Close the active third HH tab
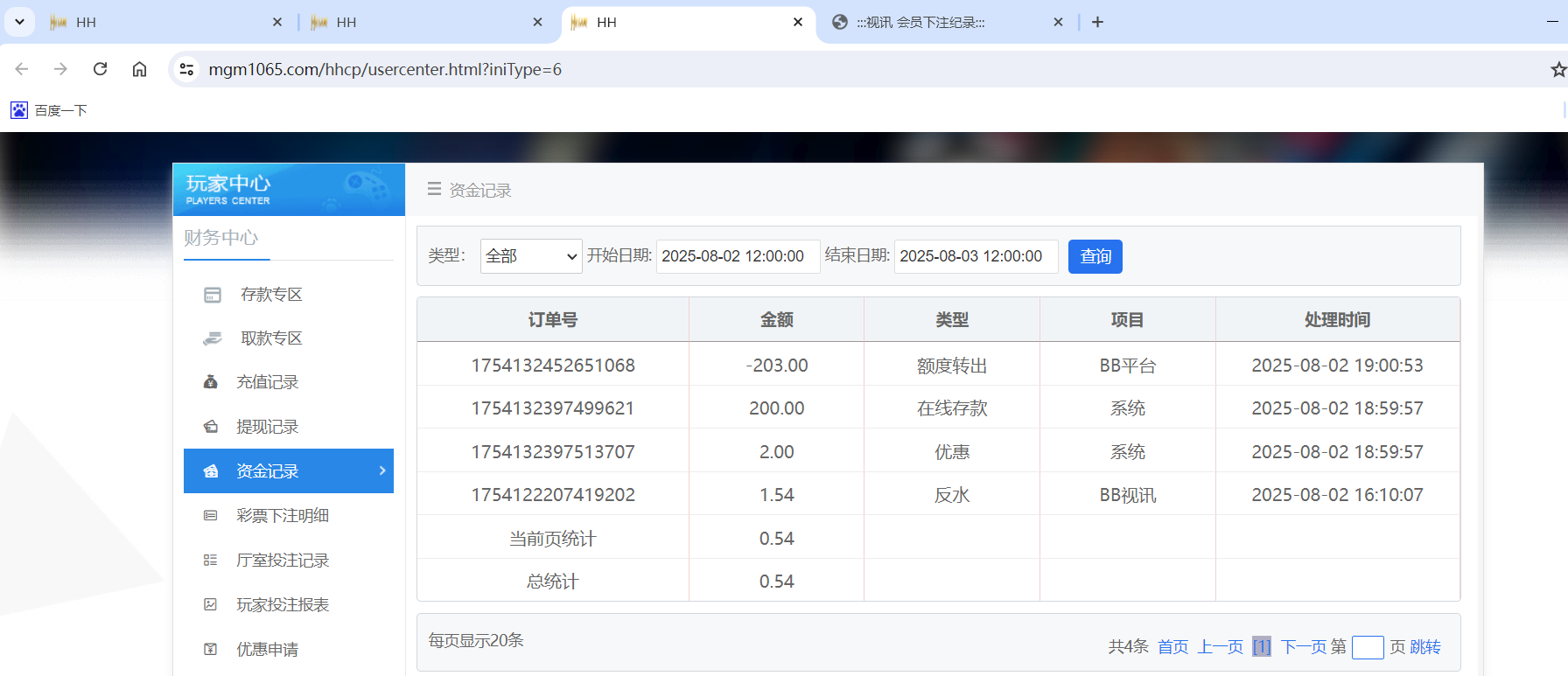Image resolution: width=1568 pixels, height=676 pixels. [x=798, y=22]
